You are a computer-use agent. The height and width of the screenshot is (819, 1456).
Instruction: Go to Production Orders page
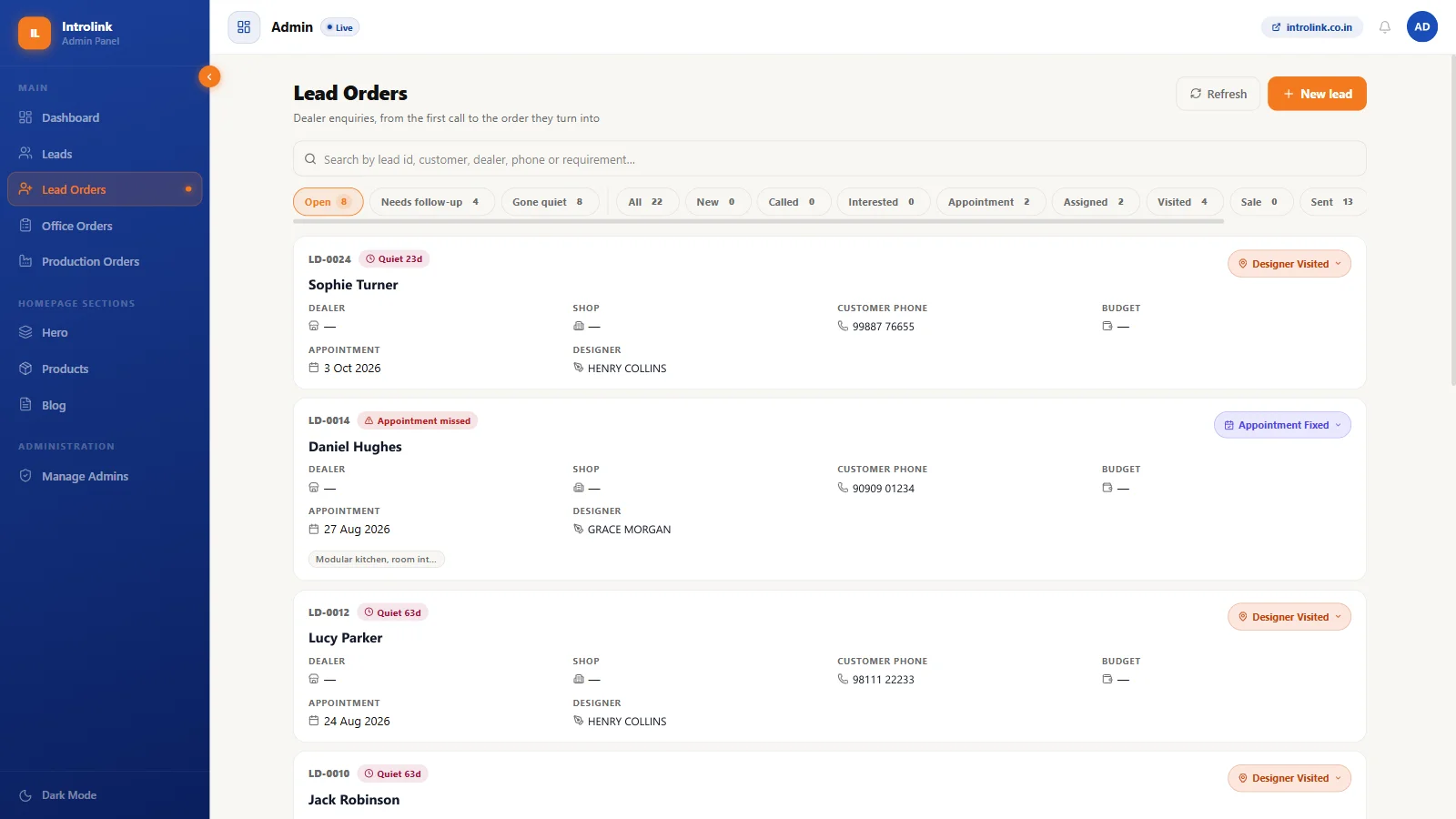tap(105, 261)
